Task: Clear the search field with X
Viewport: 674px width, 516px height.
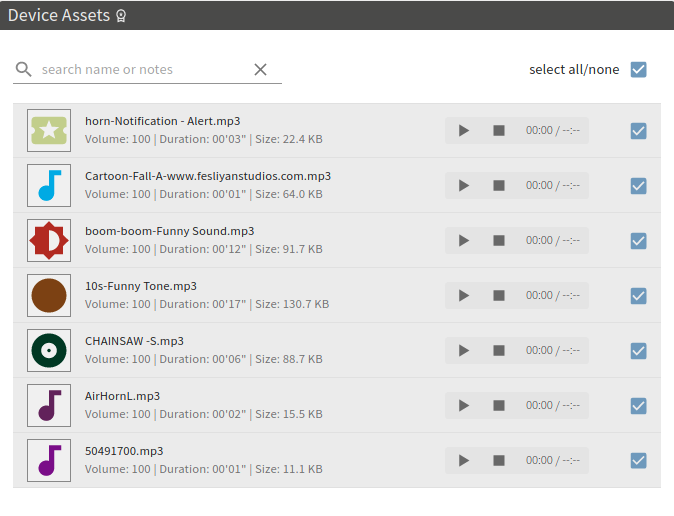Action: coord(260,69)
